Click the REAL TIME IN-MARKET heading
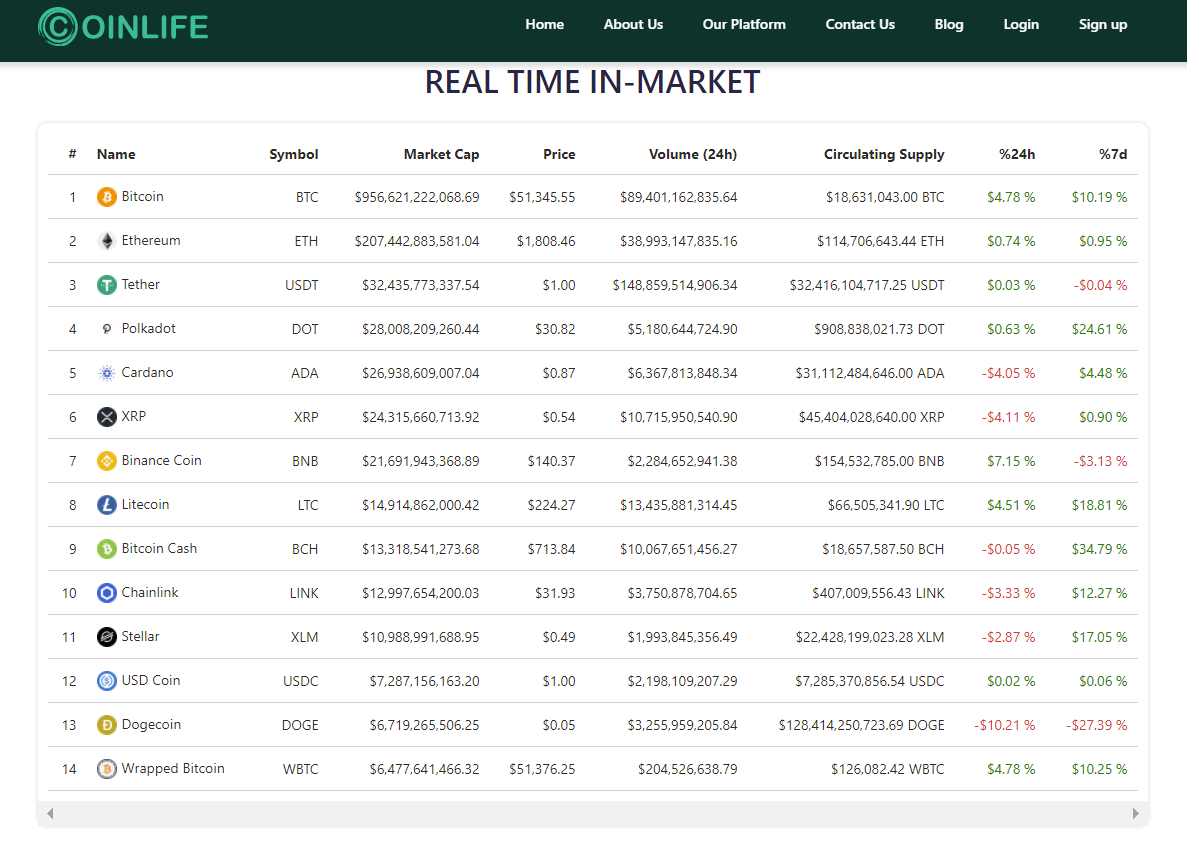 [x=593, y=82]
